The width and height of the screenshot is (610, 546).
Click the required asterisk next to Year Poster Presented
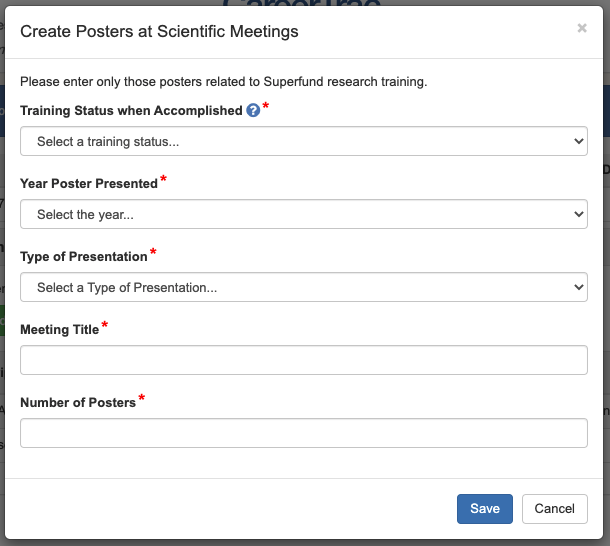163,180
